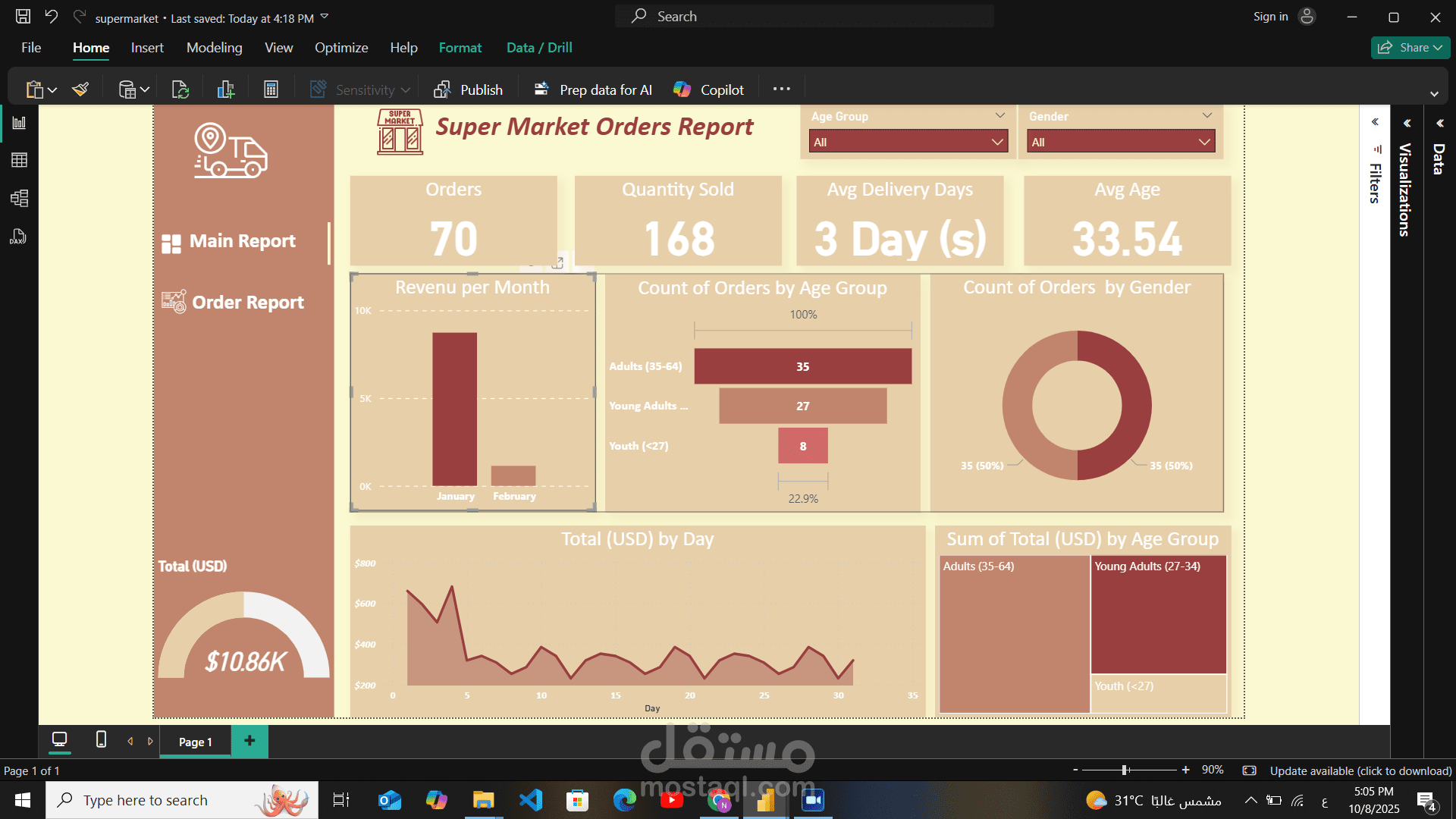Open the Optimize ribbon tab
1456x819 pixels.
click(341, 48)
